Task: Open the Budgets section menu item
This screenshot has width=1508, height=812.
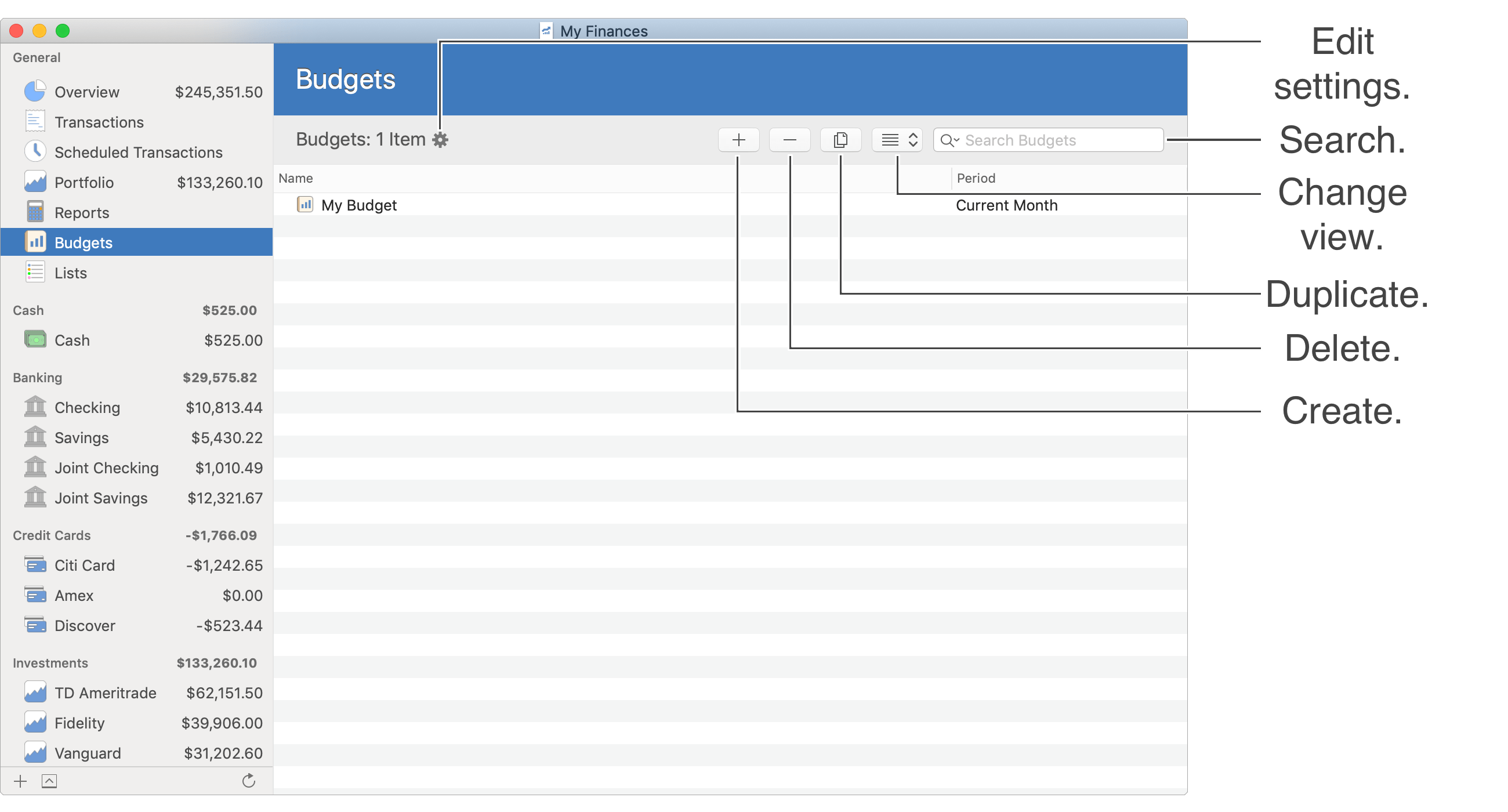Action: click(x=83, y=242)
